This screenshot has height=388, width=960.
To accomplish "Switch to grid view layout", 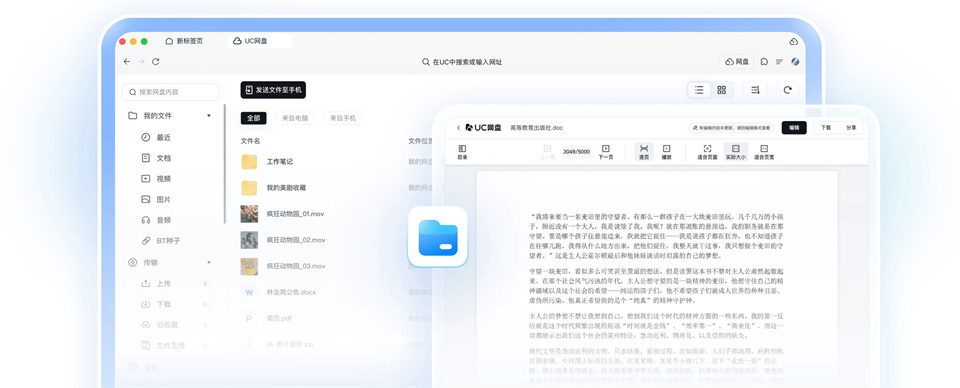I will tap(721, 90).
